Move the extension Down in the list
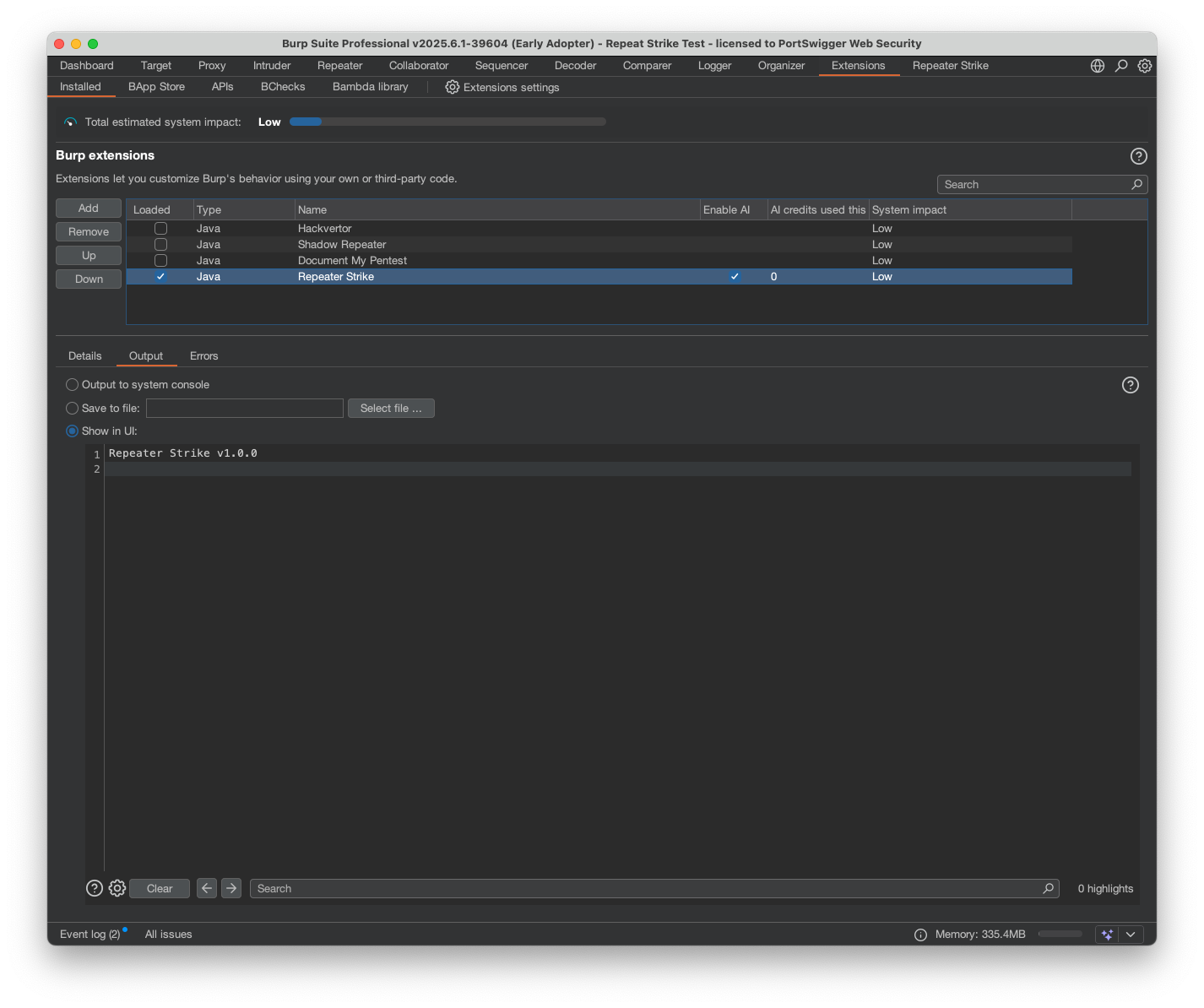Image resolution: width=1204 pixels, height=1008 pixels. click(x=89, y=279)
